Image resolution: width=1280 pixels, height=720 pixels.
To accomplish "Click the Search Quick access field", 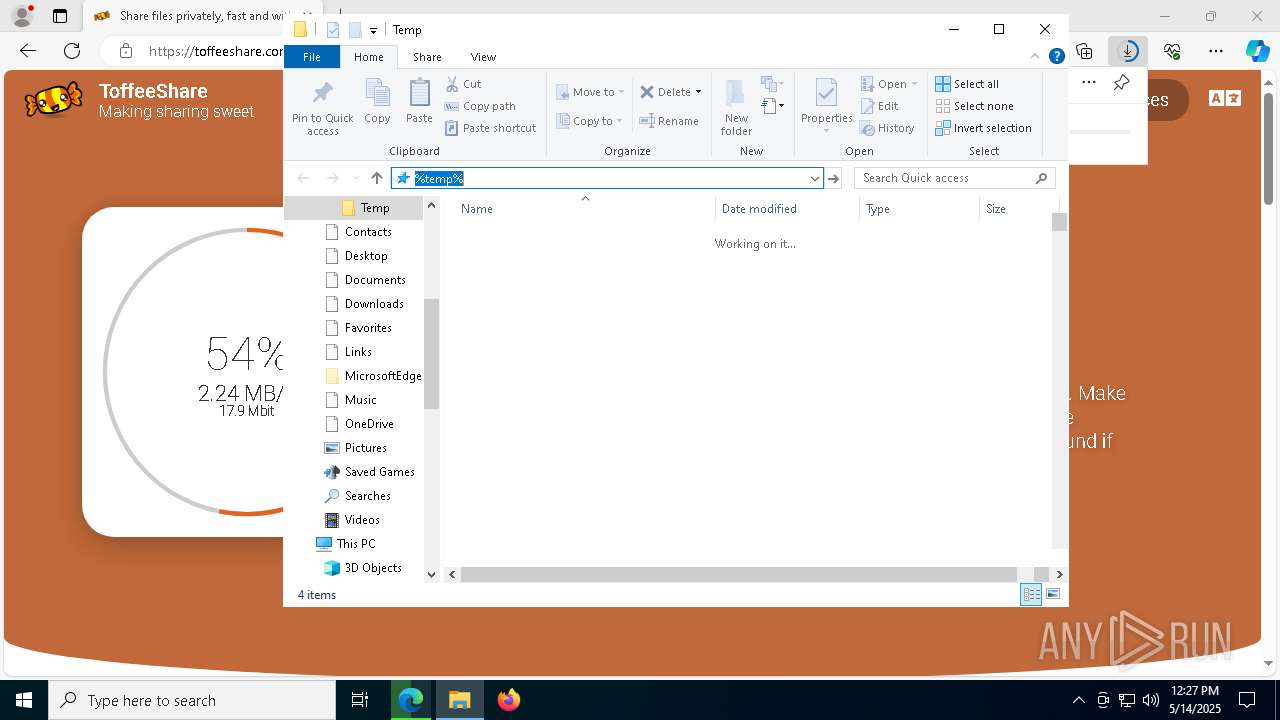I will tap(955, 178).
